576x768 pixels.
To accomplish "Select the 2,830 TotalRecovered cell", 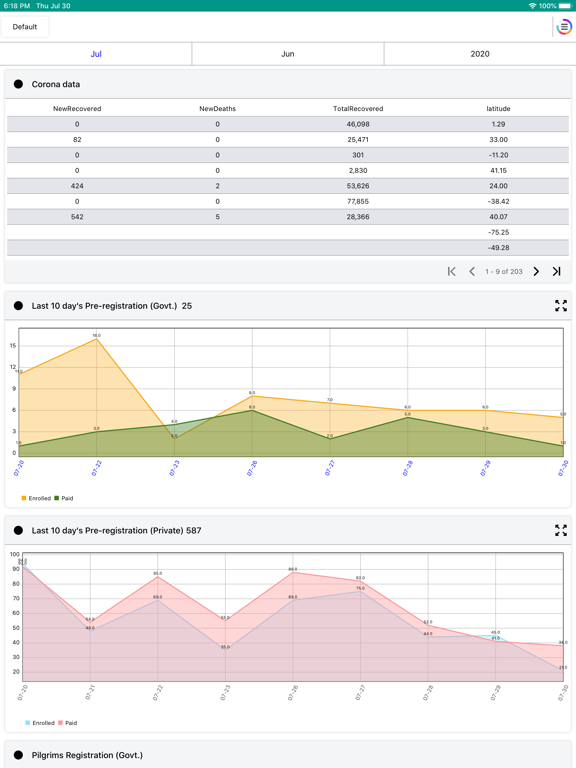I will coord(358,170).
